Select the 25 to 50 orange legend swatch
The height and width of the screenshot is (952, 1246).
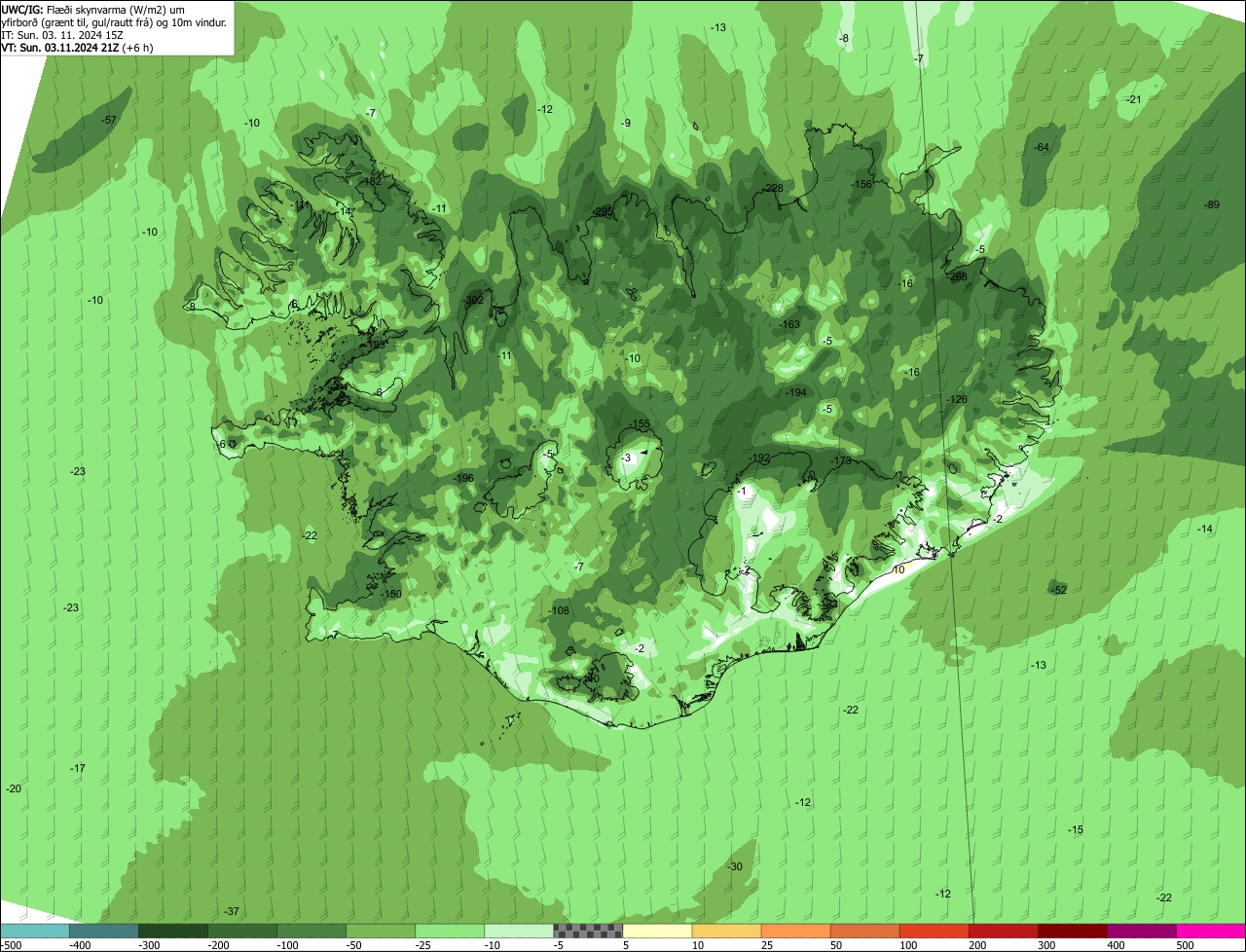coord(795,931)
